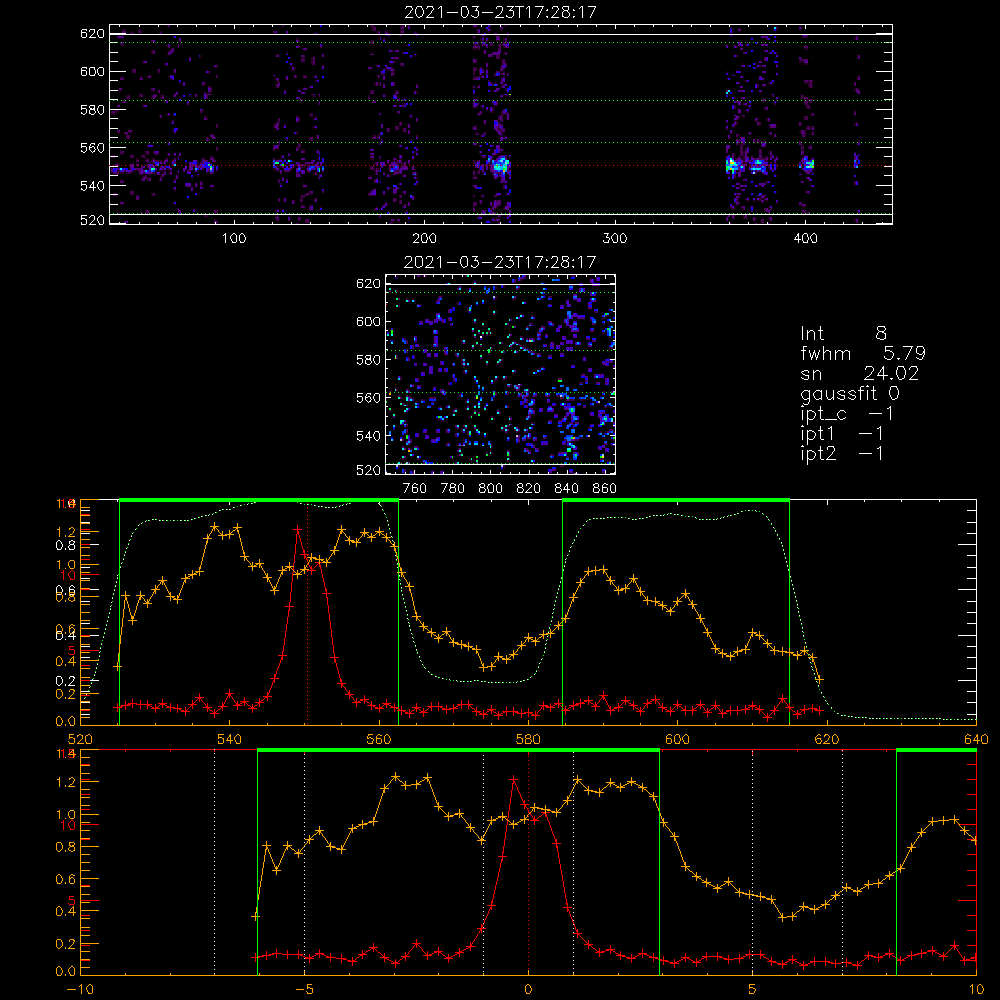This screenshot has width=1000, height=1000.
Task: Click the 'ipt2 -1' readout line
Action: (x=842, y=453)
